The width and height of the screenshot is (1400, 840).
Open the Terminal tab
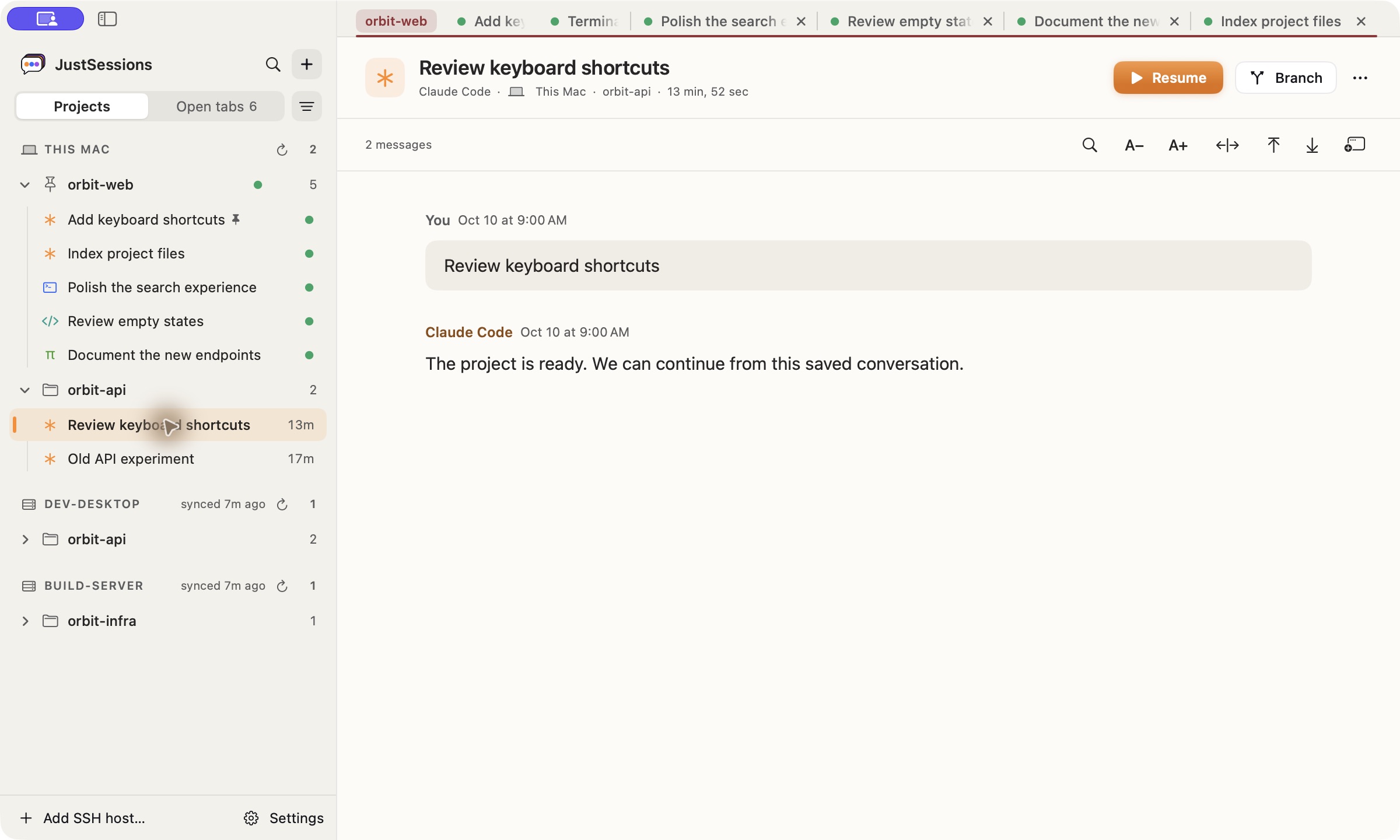click(586, 22)
